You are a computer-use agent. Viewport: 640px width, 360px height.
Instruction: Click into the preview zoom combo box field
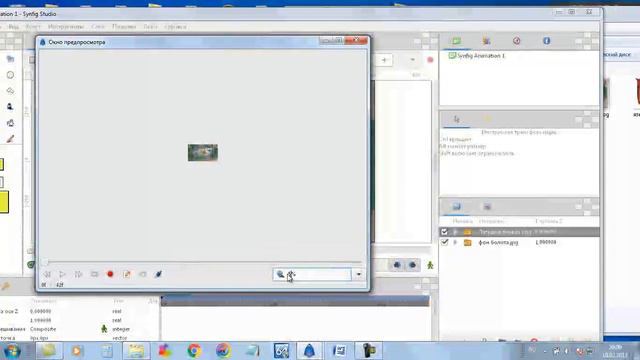312,274
